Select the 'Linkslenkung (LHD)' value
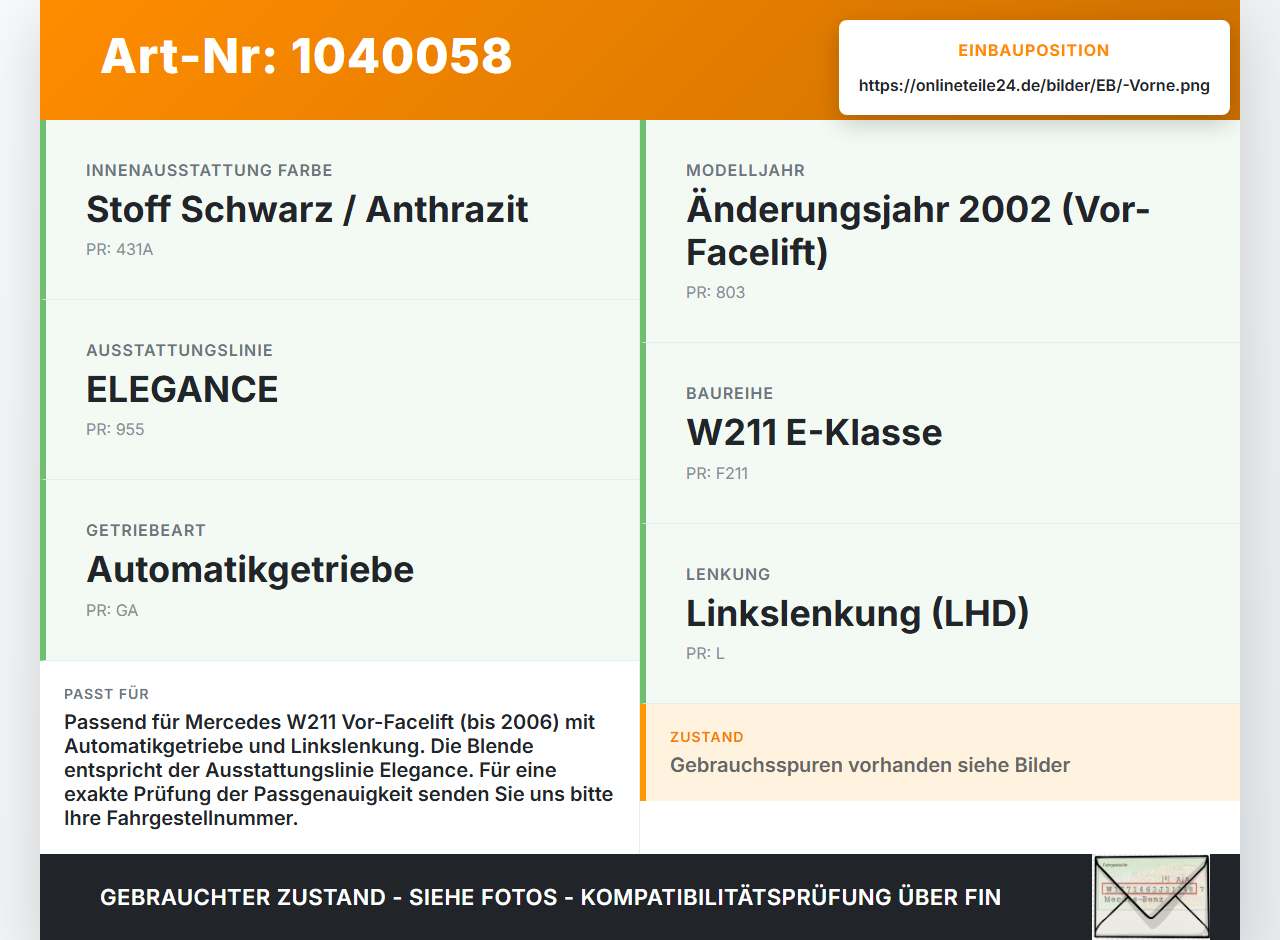Viewport: 1280px width, 940px height. point(857,613)
